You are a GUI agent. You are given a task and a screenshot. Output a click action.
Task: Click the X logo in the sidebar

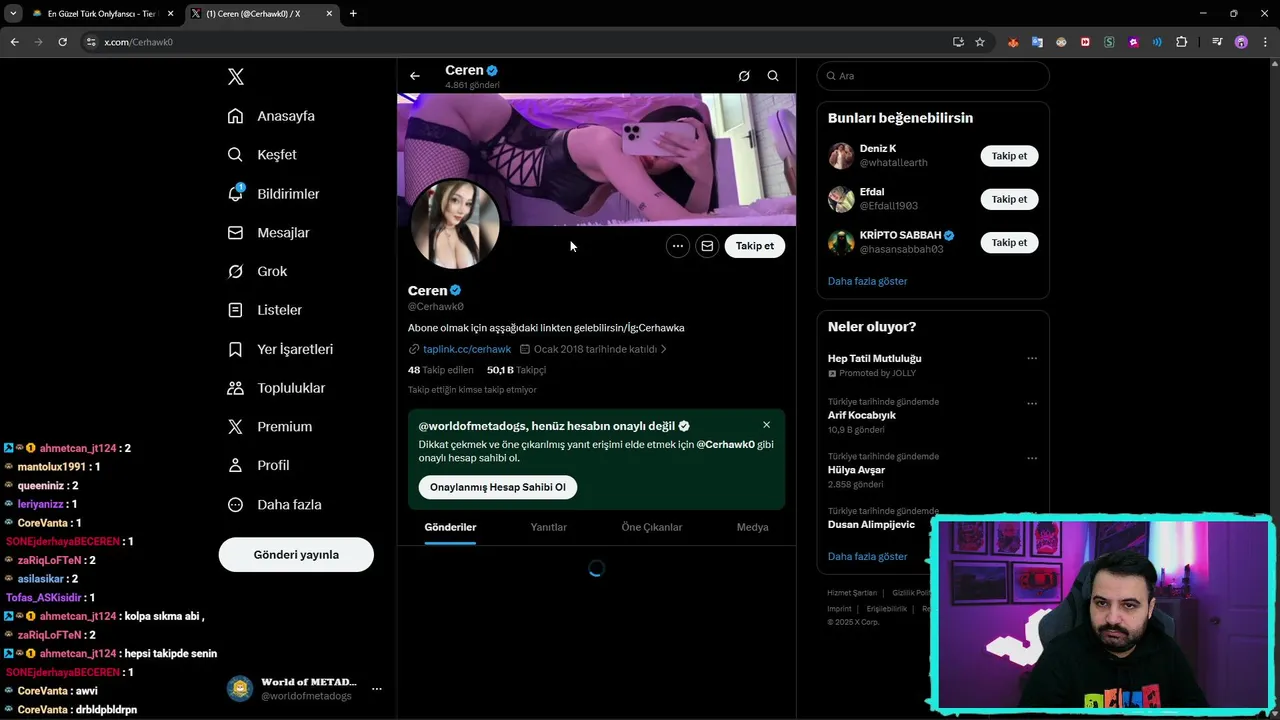pyautogui.click(x=236, y=77)
